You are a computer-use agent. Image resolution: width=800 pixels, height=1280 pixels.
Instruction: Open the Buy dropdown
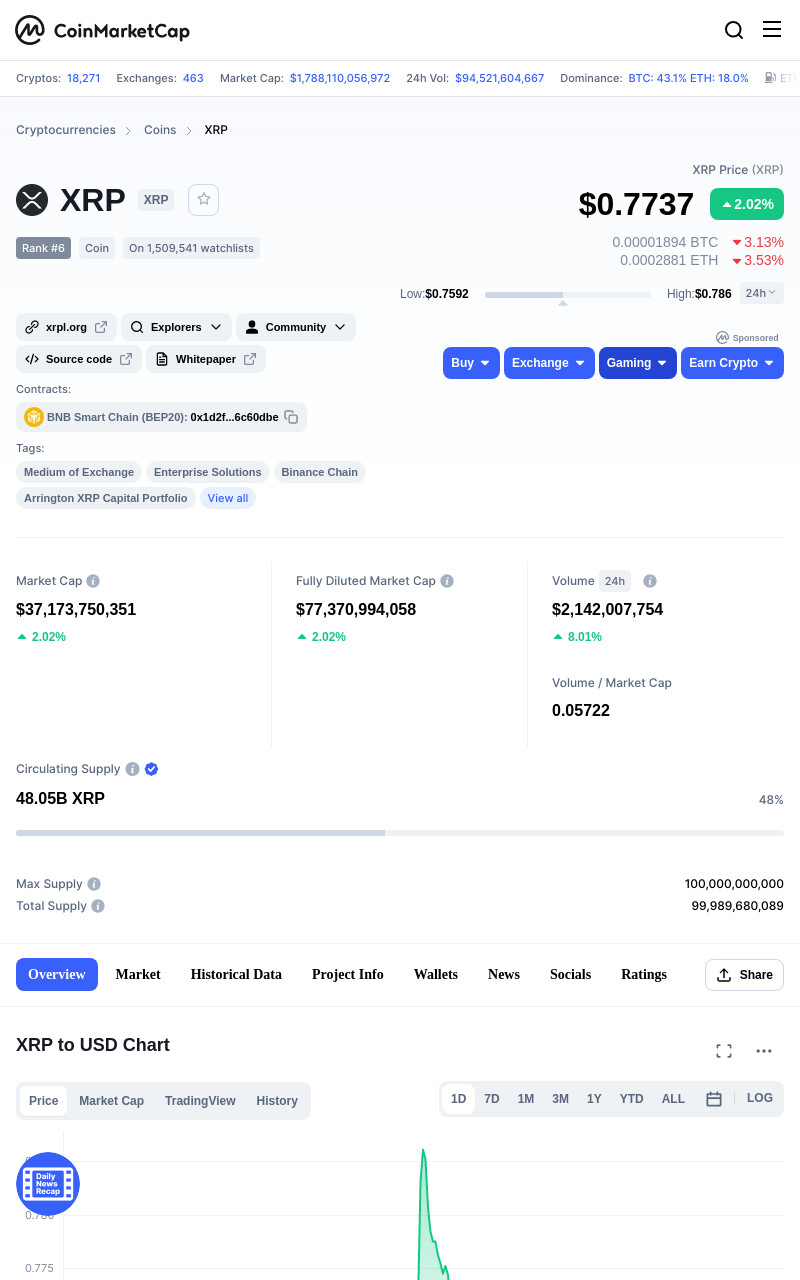(471, 363)
